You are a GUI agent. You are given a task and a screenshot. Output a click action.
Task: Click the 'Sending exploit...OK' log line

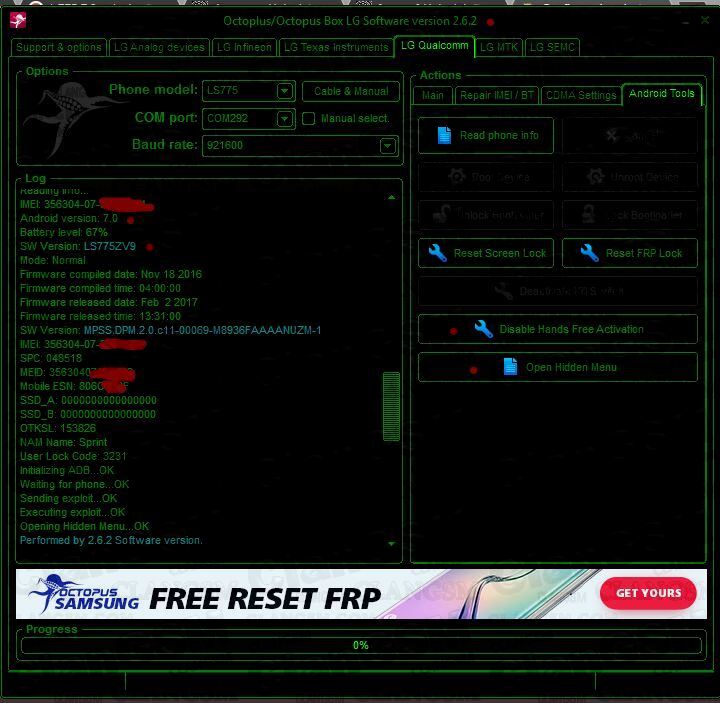tap(69, 499)
